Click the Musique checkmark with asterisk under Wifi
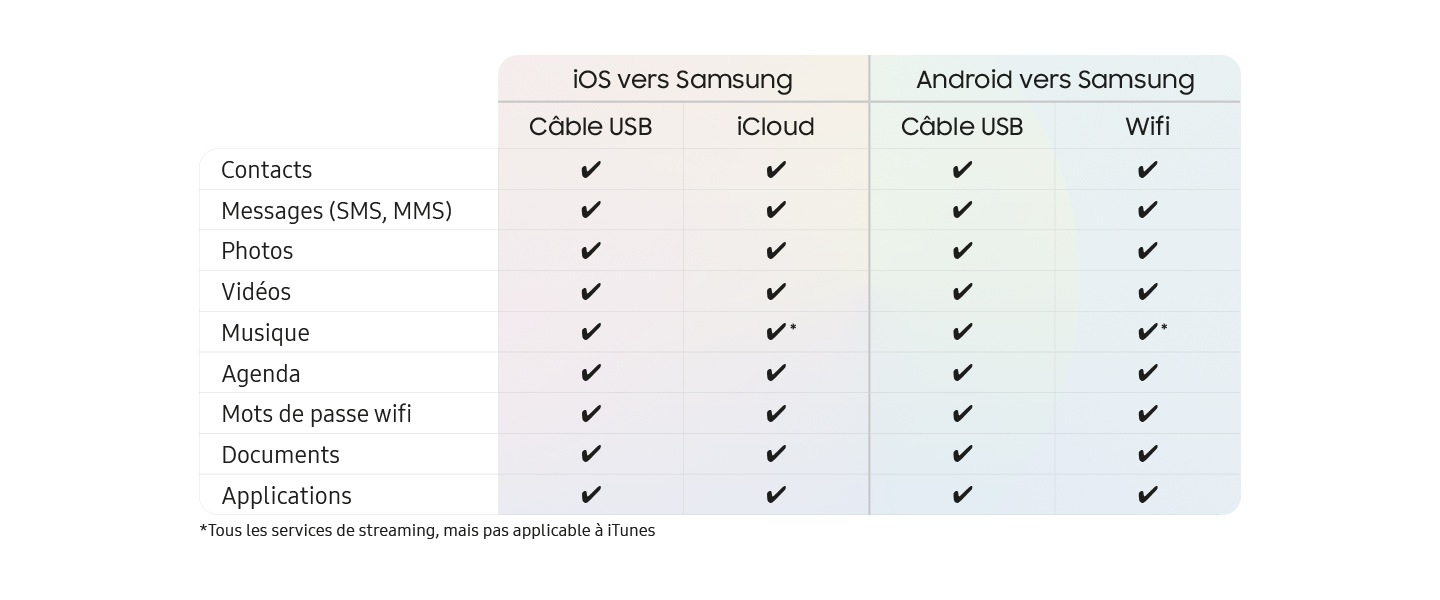 (x=1152, y=332)
